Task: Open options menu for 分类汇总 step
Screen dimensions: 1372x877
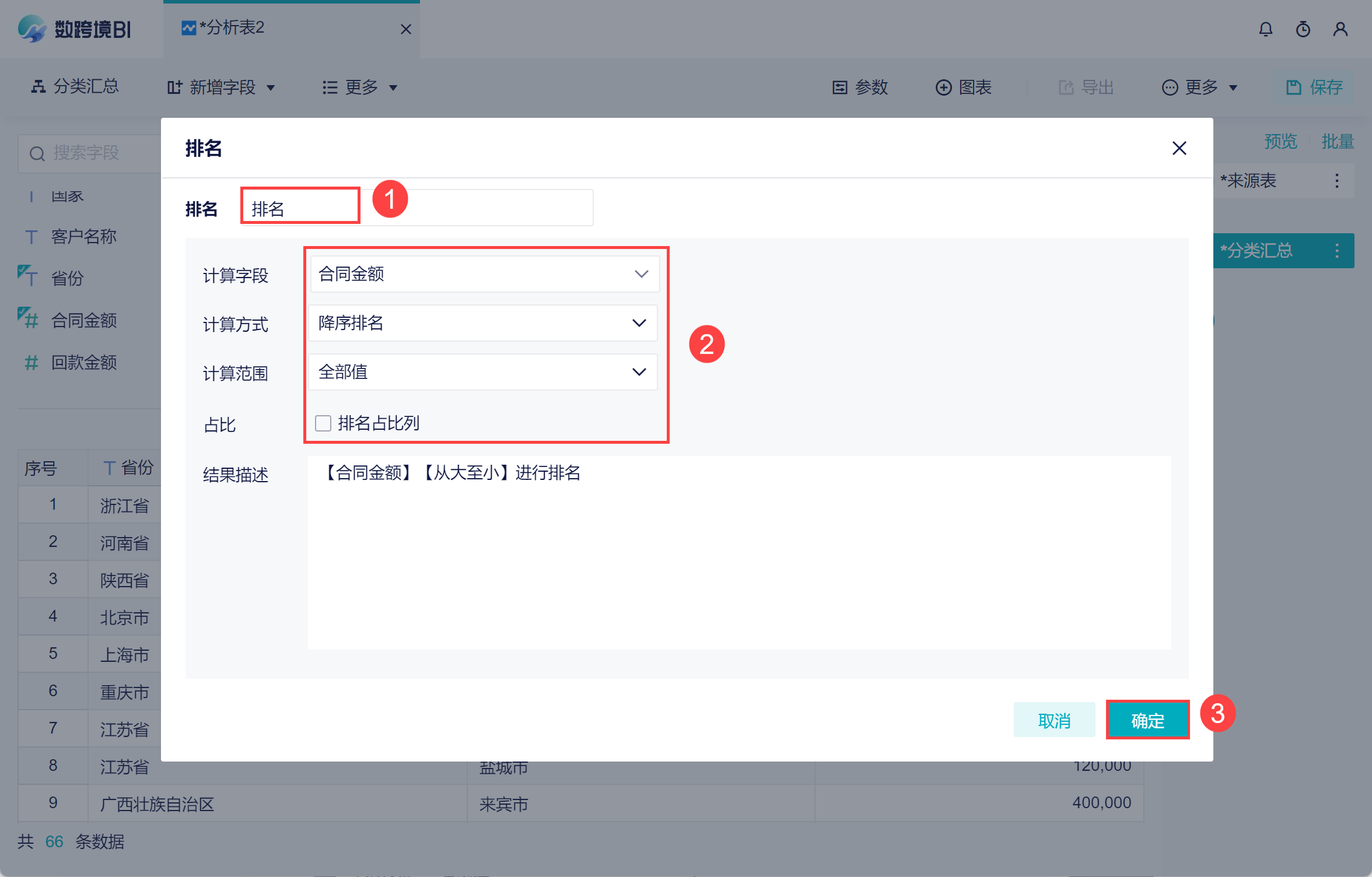Action: click(1337, 251)
